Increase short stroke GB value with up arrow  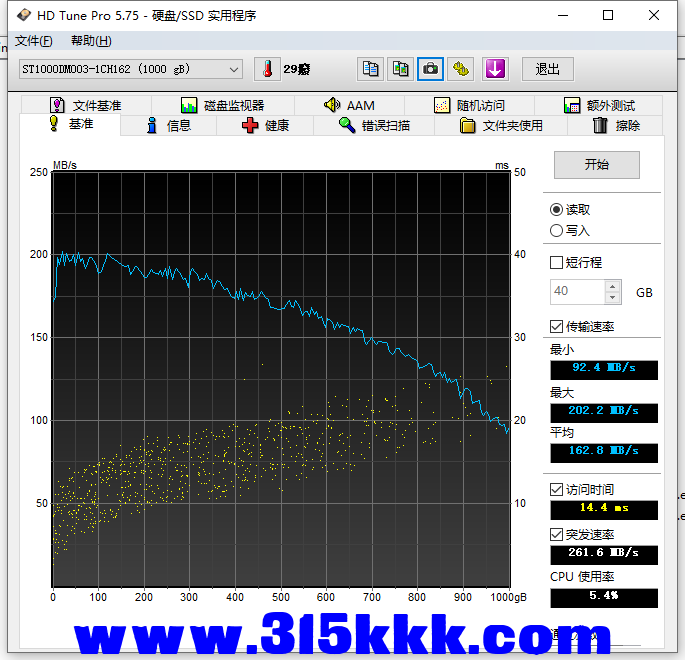pyautogui.click(x=613, y=287)
